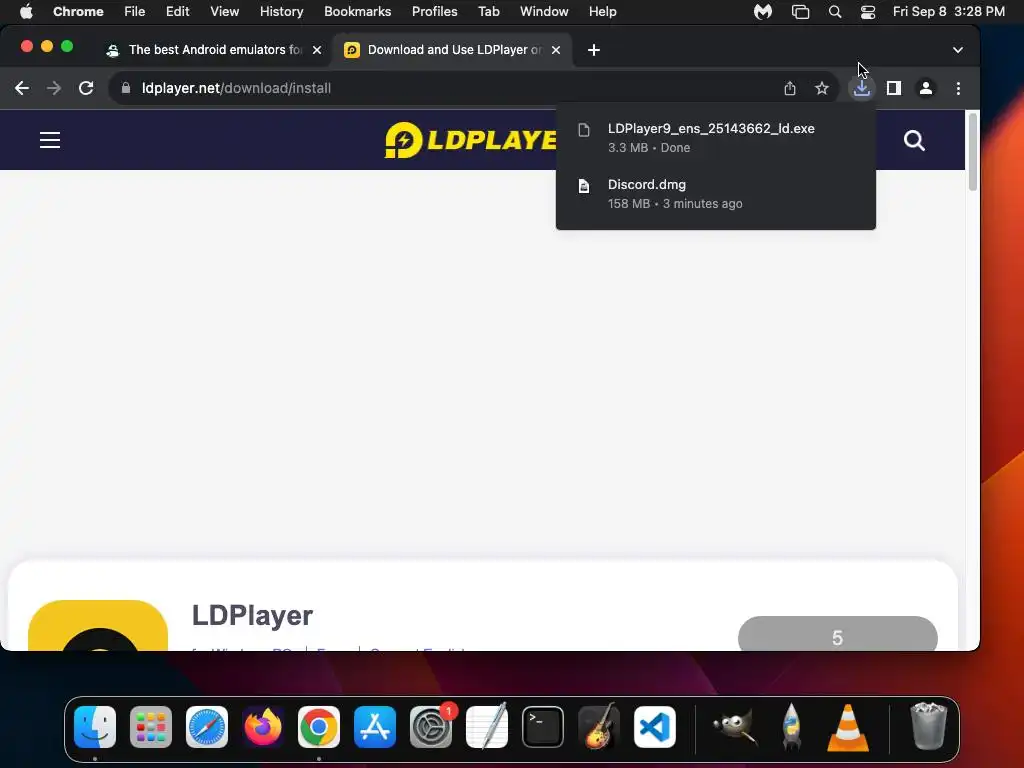Launch VLC from the Dock
Image resolution: width=1024 pixels, height=768 pixels.
848,728
